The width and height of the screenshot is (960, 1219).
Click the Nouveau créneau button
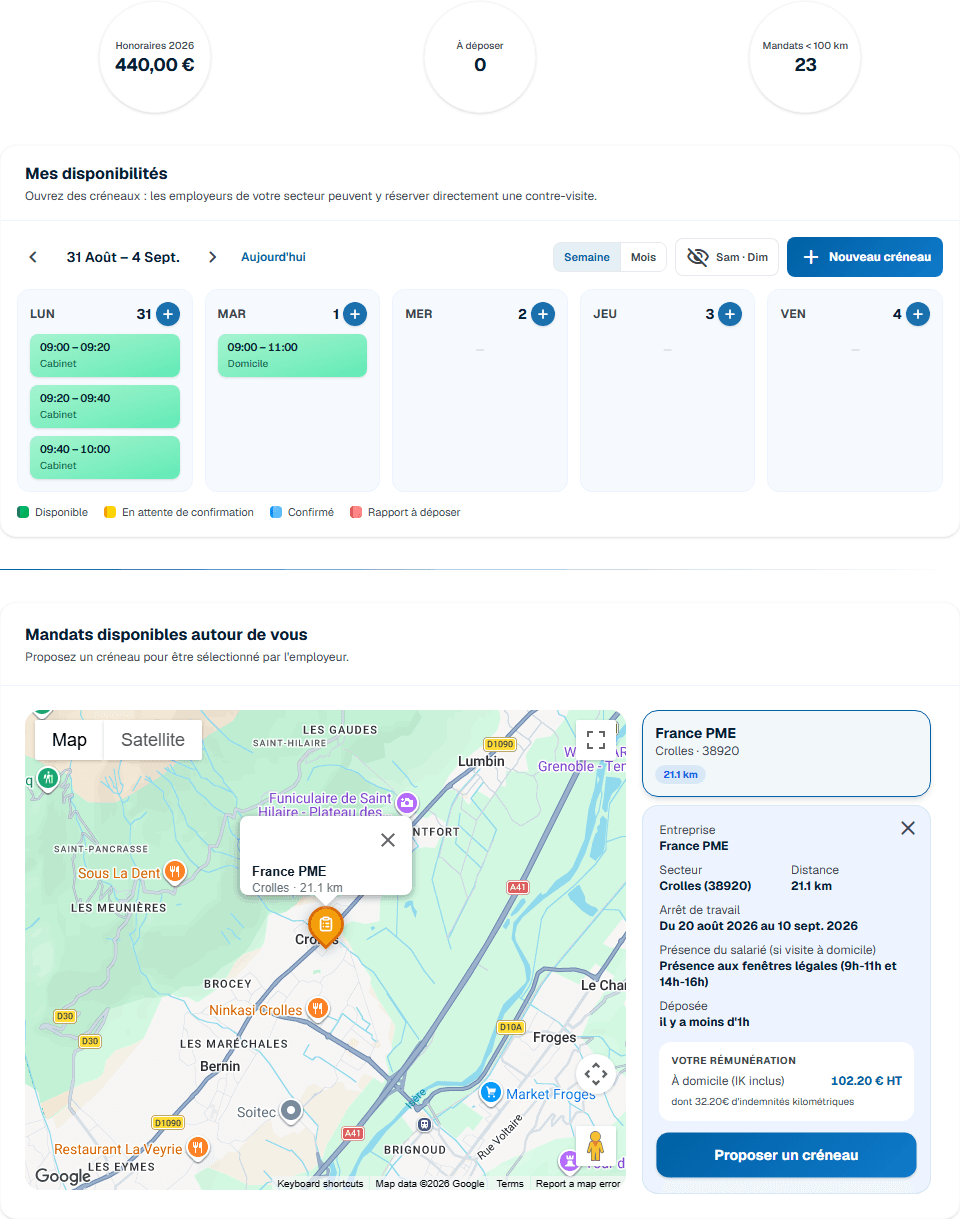[865, 257]
